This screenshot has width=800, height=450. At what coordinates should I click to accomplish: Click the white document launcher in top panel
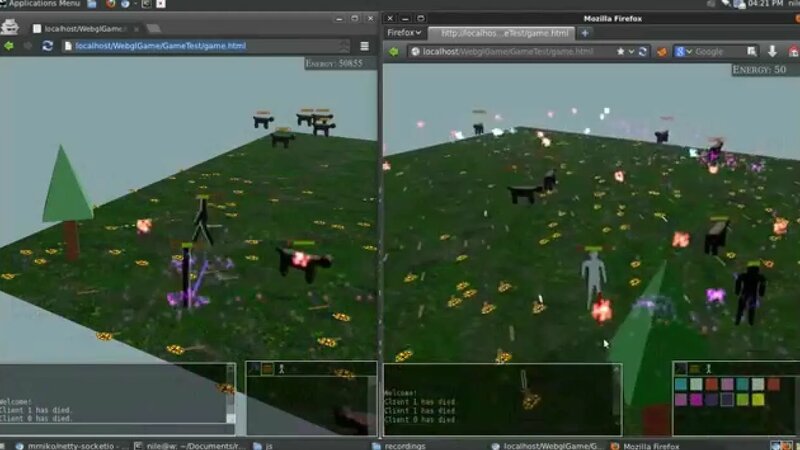161,4
